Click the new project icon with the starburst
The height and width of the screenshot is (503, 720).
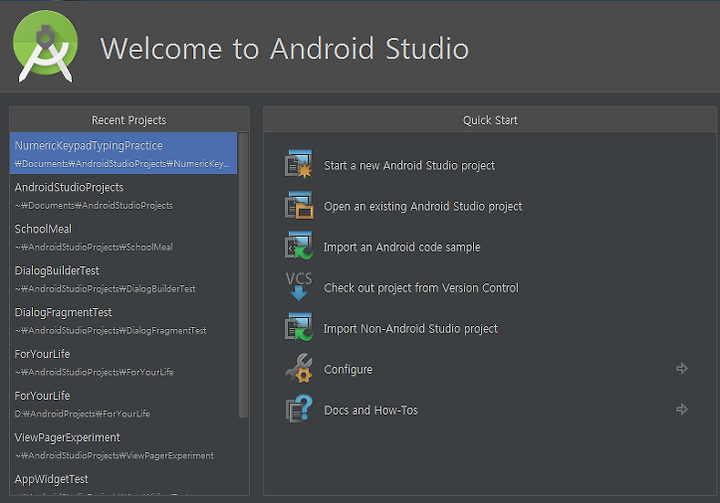pyautogui.click(x=298, y=164)
